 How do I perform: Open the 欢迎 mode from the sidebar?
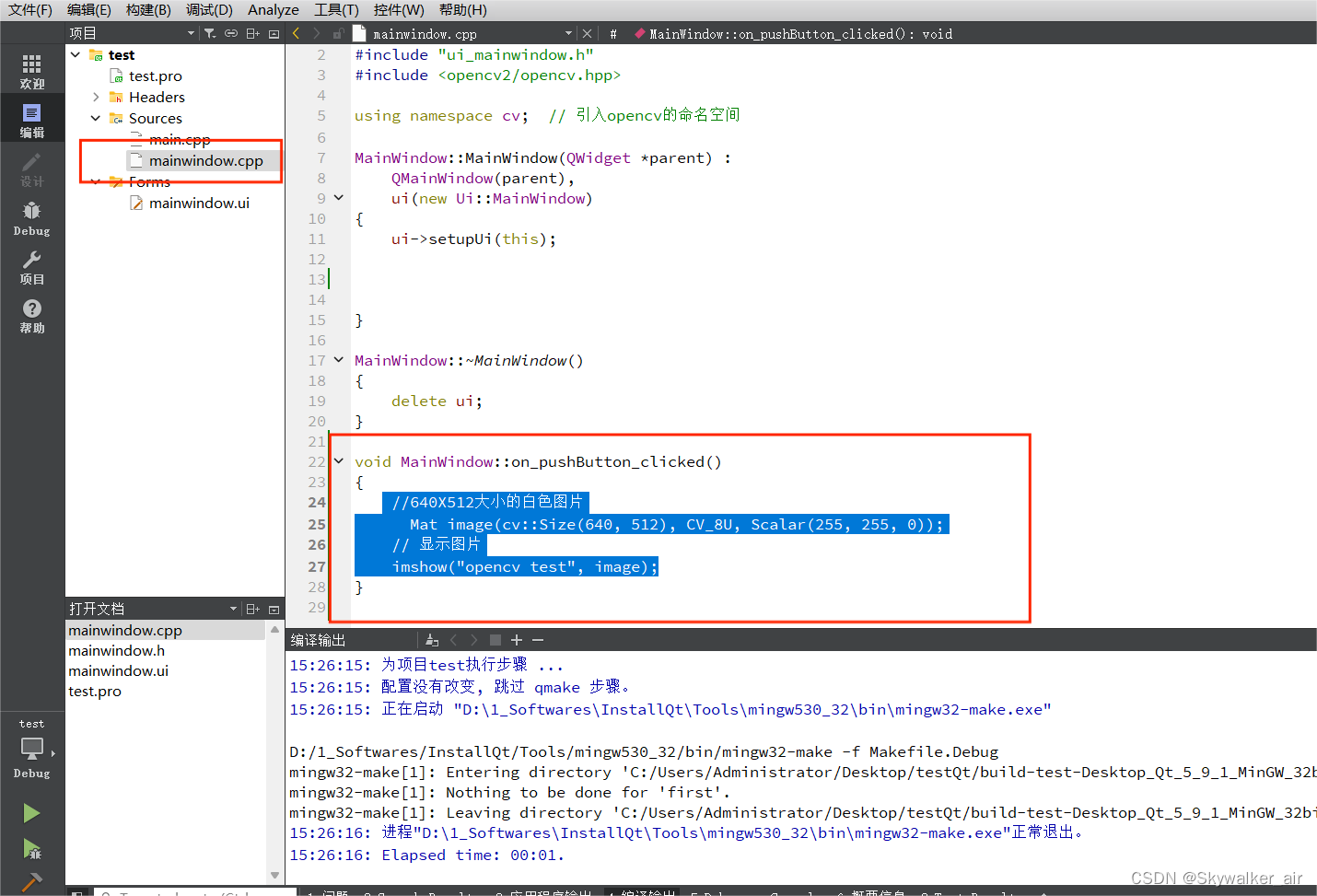30,69
